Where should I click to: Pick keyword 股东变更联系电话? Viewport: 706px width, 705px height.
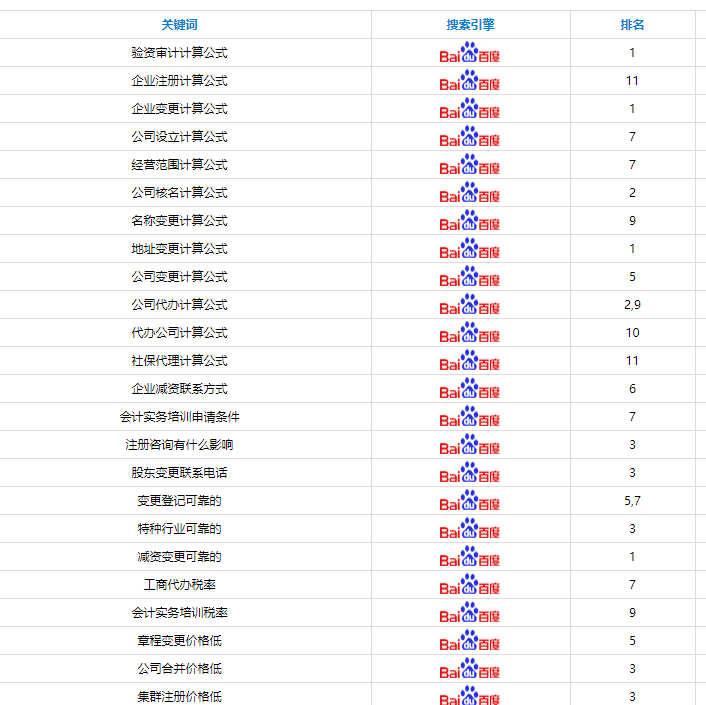[179, 473]
